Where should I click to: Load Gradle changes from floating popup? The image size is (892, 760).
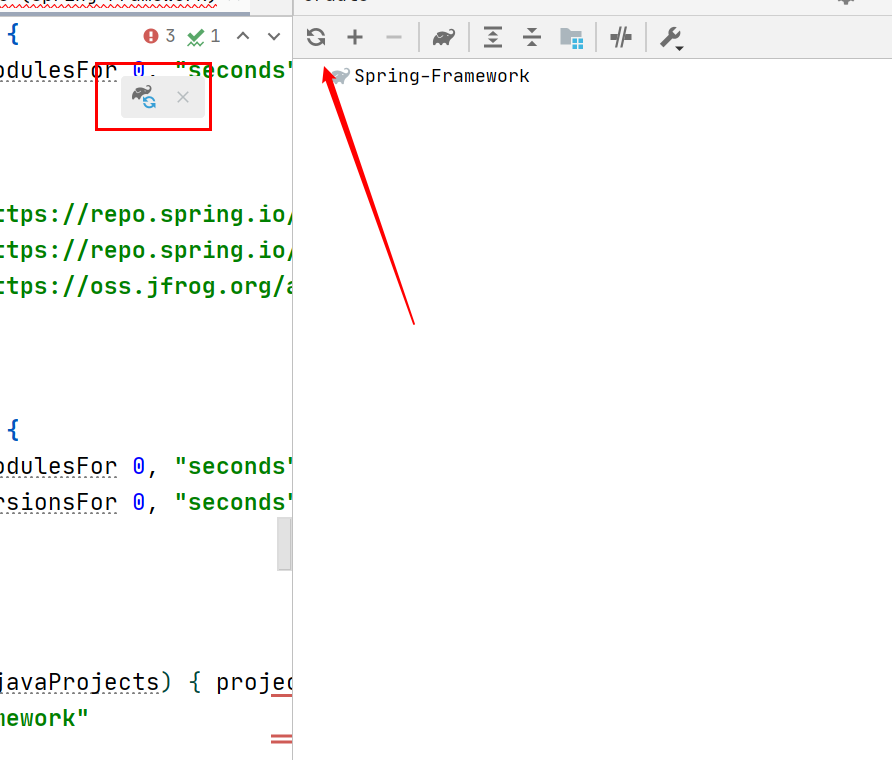(145, 97)
